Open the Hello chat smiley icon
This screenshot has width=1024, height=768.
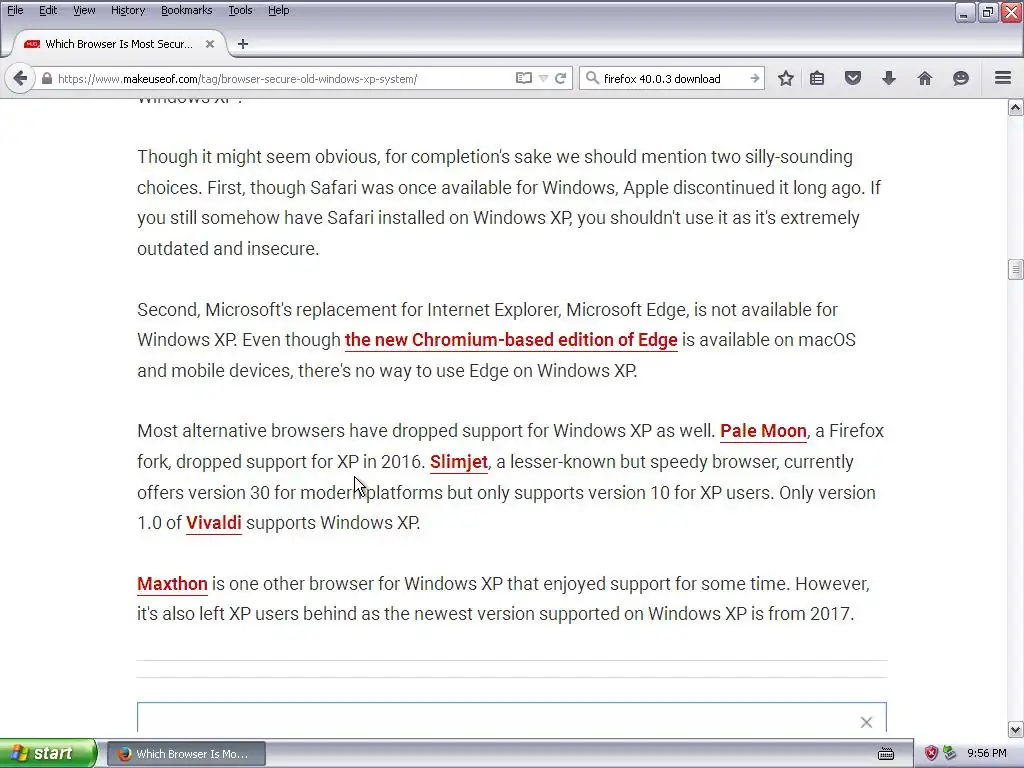pyautogui.click(x=961, y=78)
